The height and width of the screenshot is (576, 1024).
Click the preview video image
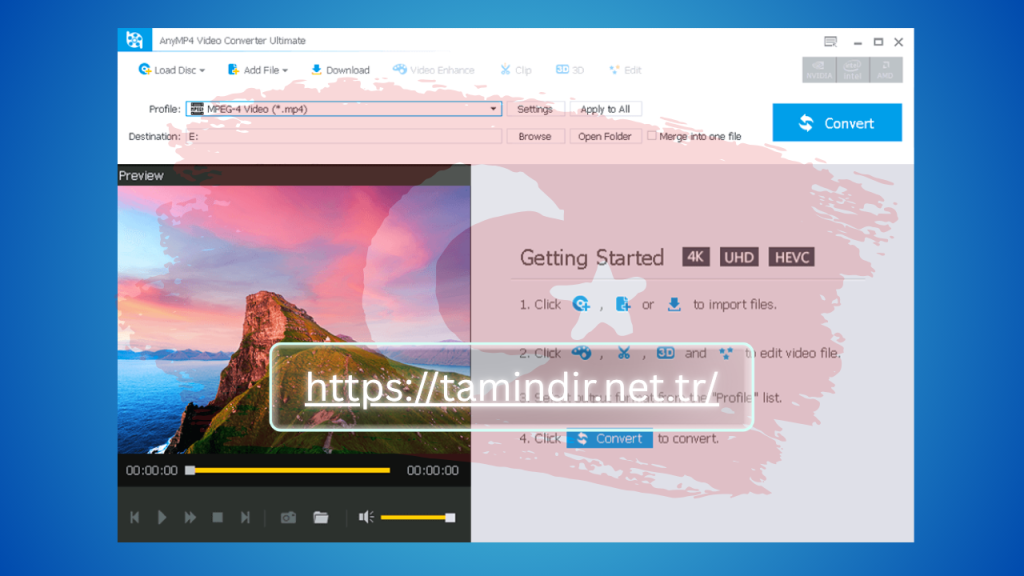pyautogui.click(x=294, y=320)
